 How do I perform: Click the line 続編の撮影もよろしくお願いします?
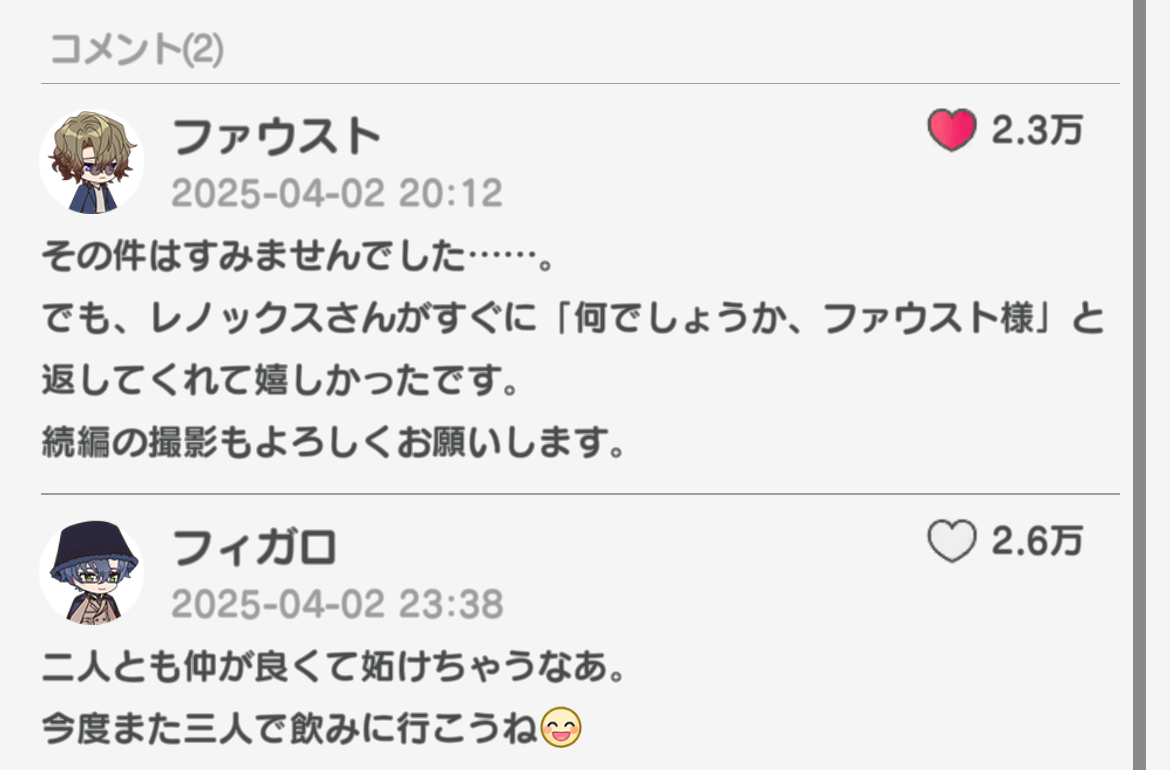333,442
